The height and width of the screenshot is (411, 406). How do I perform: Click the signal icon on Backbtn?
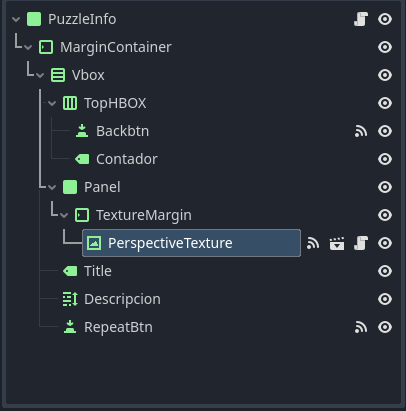(361, 131)
